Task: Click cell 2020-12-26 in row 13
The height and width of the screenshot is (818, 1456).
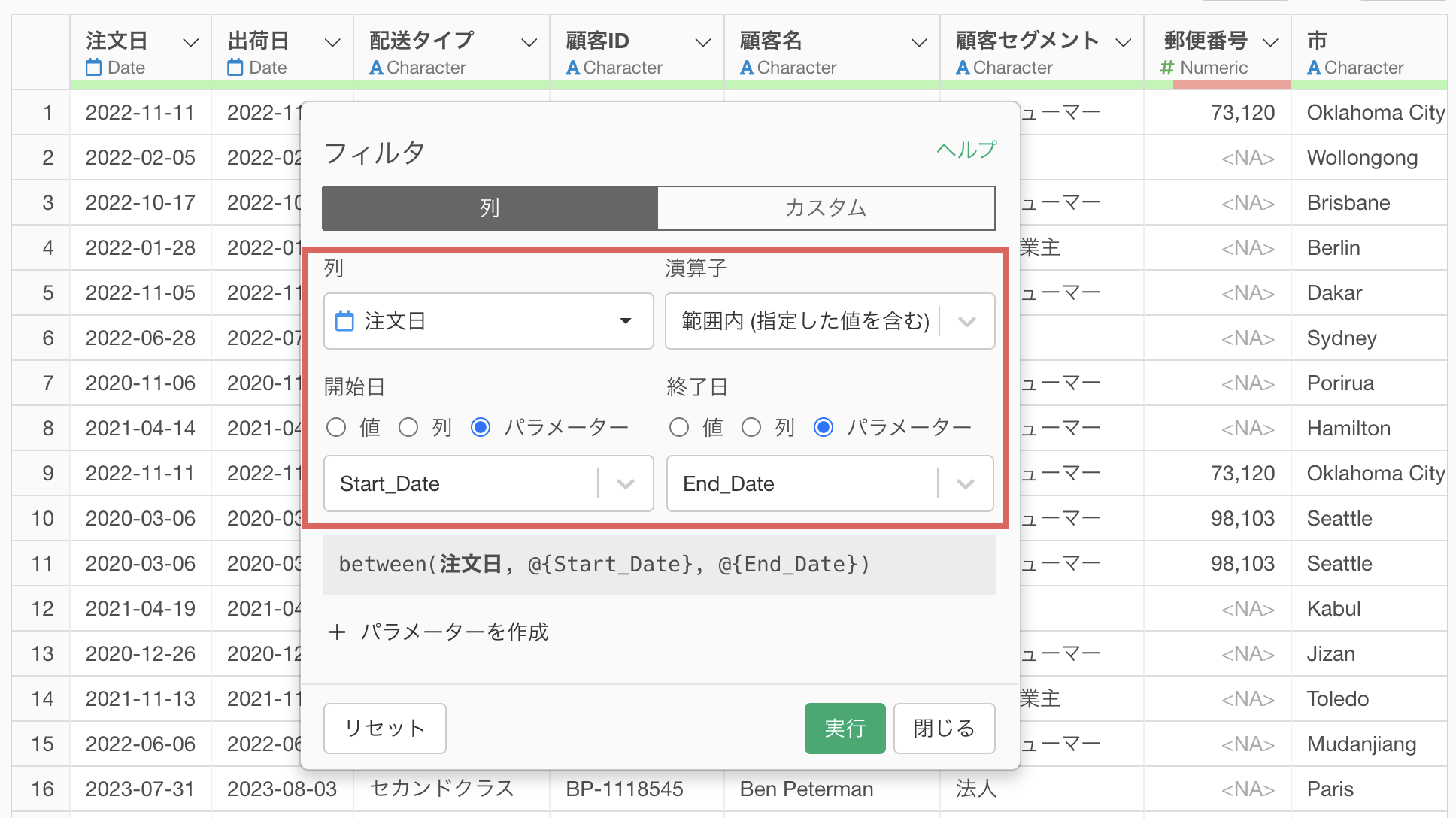Action: point(141,654)
